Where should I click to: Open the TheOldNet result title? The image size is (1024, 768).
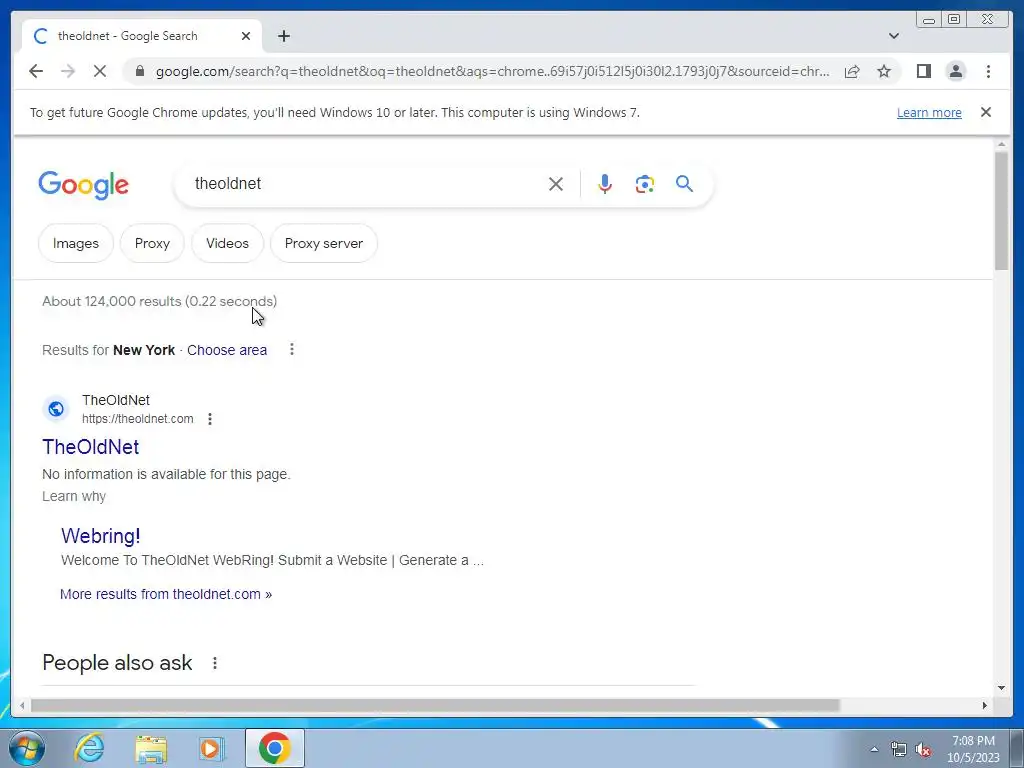click(91, 447)
